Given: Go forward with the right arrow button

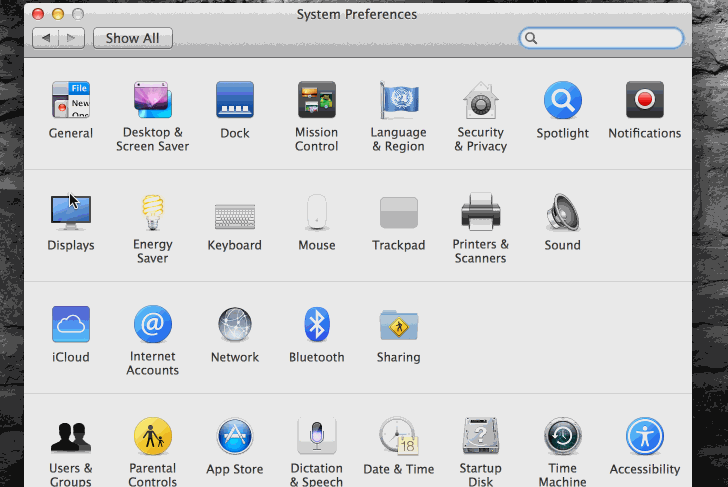Looking at the screenshot, I should (72, 38).
